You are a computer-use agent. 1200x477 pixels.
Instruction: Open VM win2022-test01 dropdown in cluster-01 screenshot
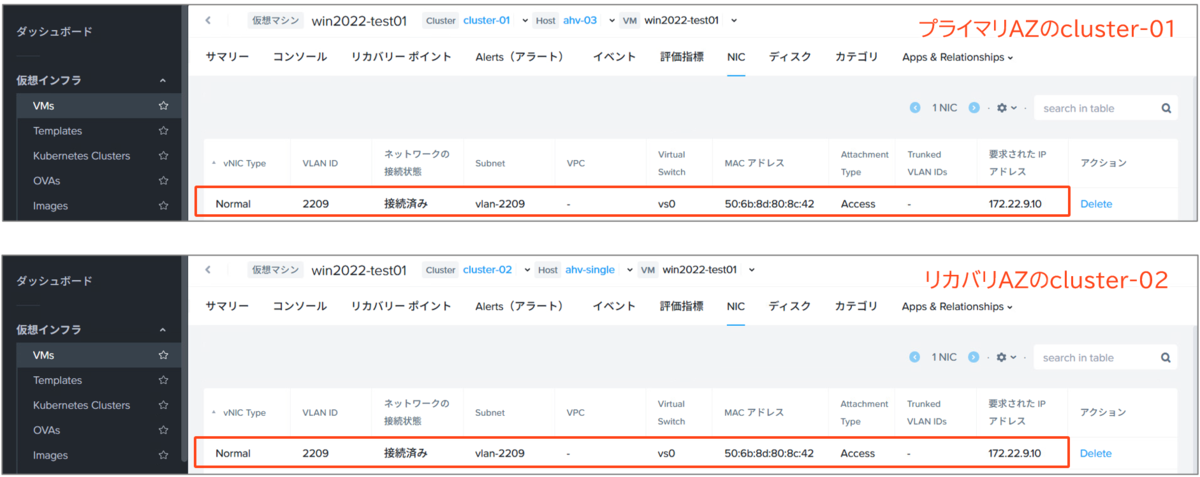(736, 20)
